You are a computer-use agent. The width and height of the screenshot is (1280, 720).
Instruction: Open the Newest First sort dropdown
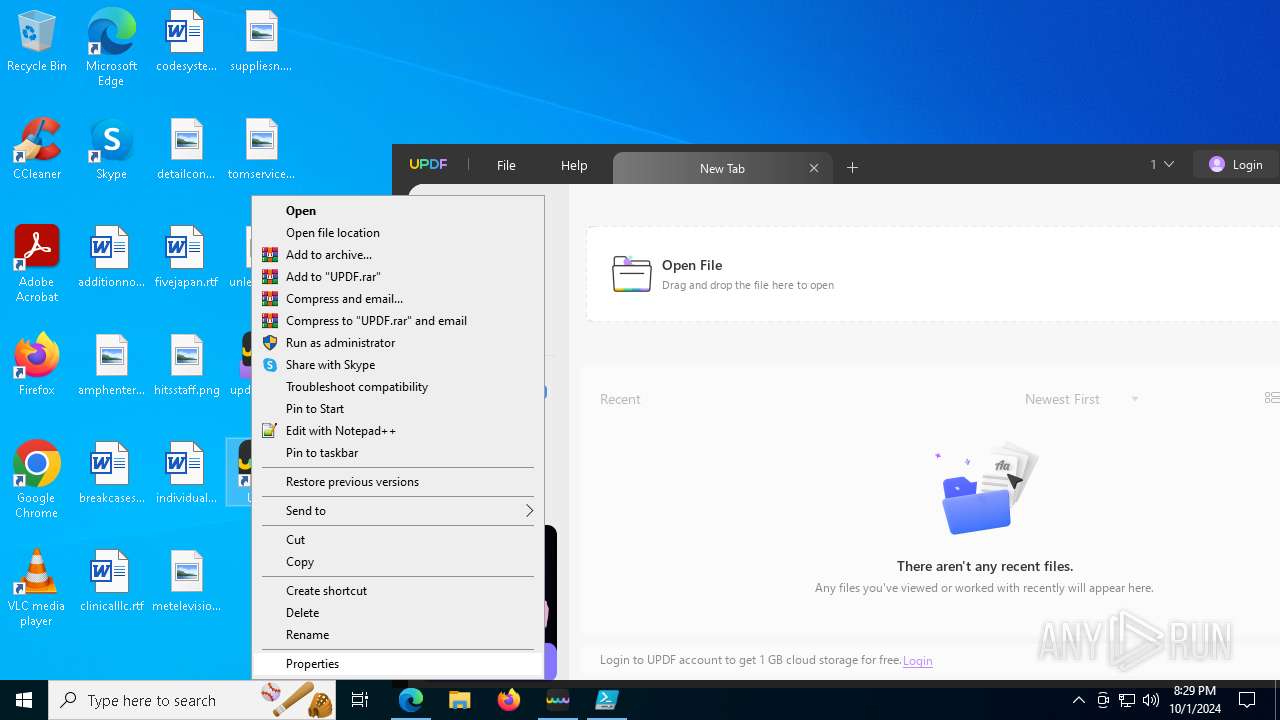(1082, 399)
